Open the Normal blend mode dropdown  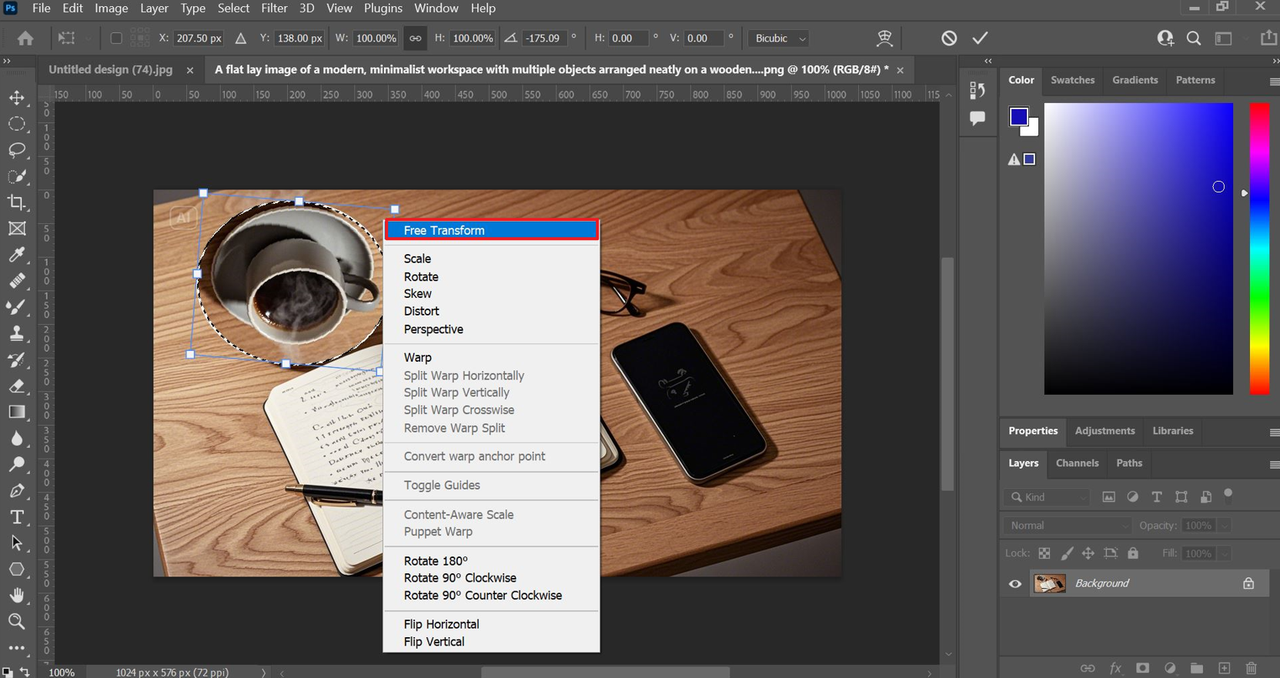pos(1067,525)
